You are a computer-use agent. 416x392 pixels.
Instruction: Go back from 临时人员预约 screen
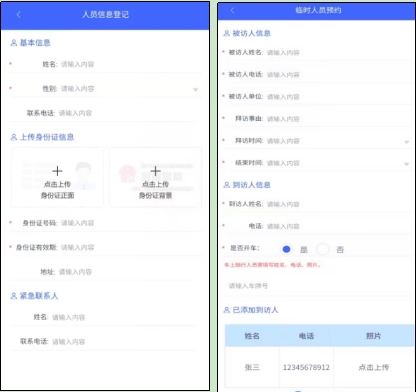(232, 10)
